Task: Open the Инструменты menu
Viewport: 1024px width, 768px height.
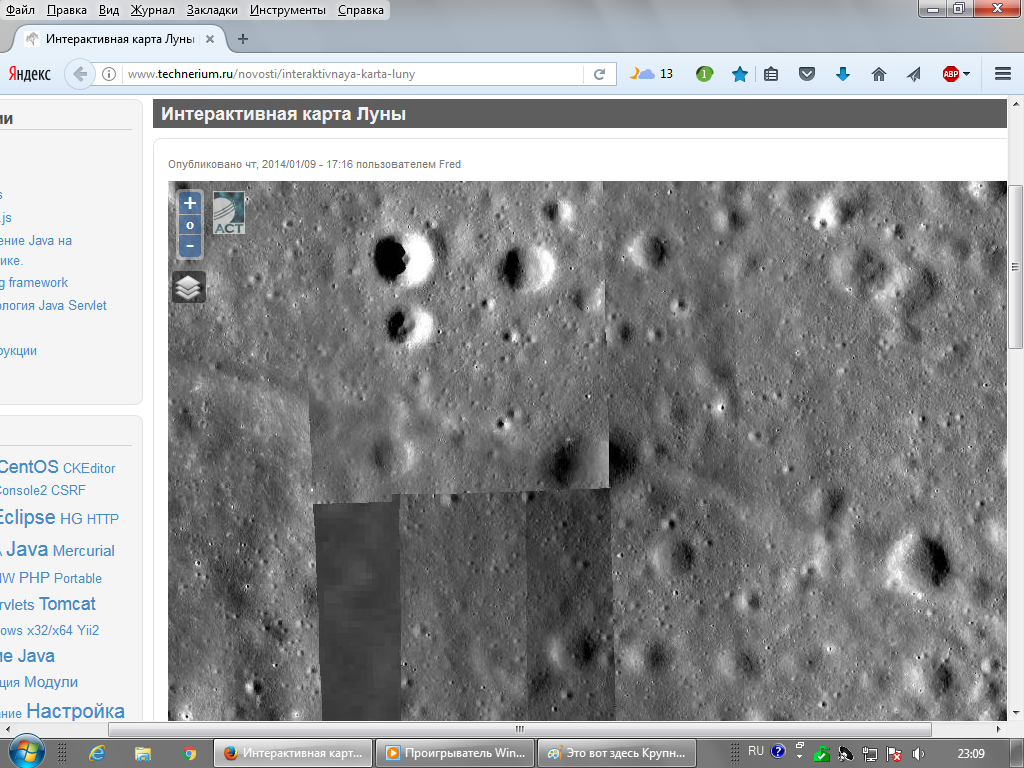Action: point(288,10)
